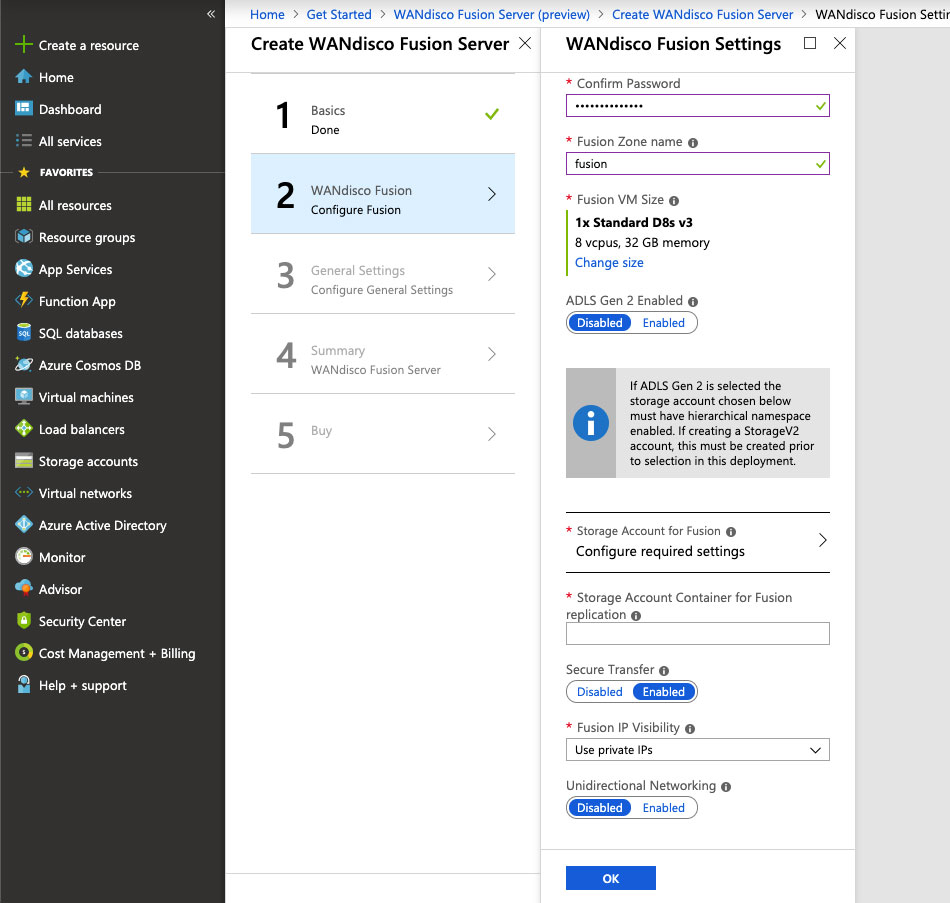Click the Virtual machines monitor icon

point(24,396)
